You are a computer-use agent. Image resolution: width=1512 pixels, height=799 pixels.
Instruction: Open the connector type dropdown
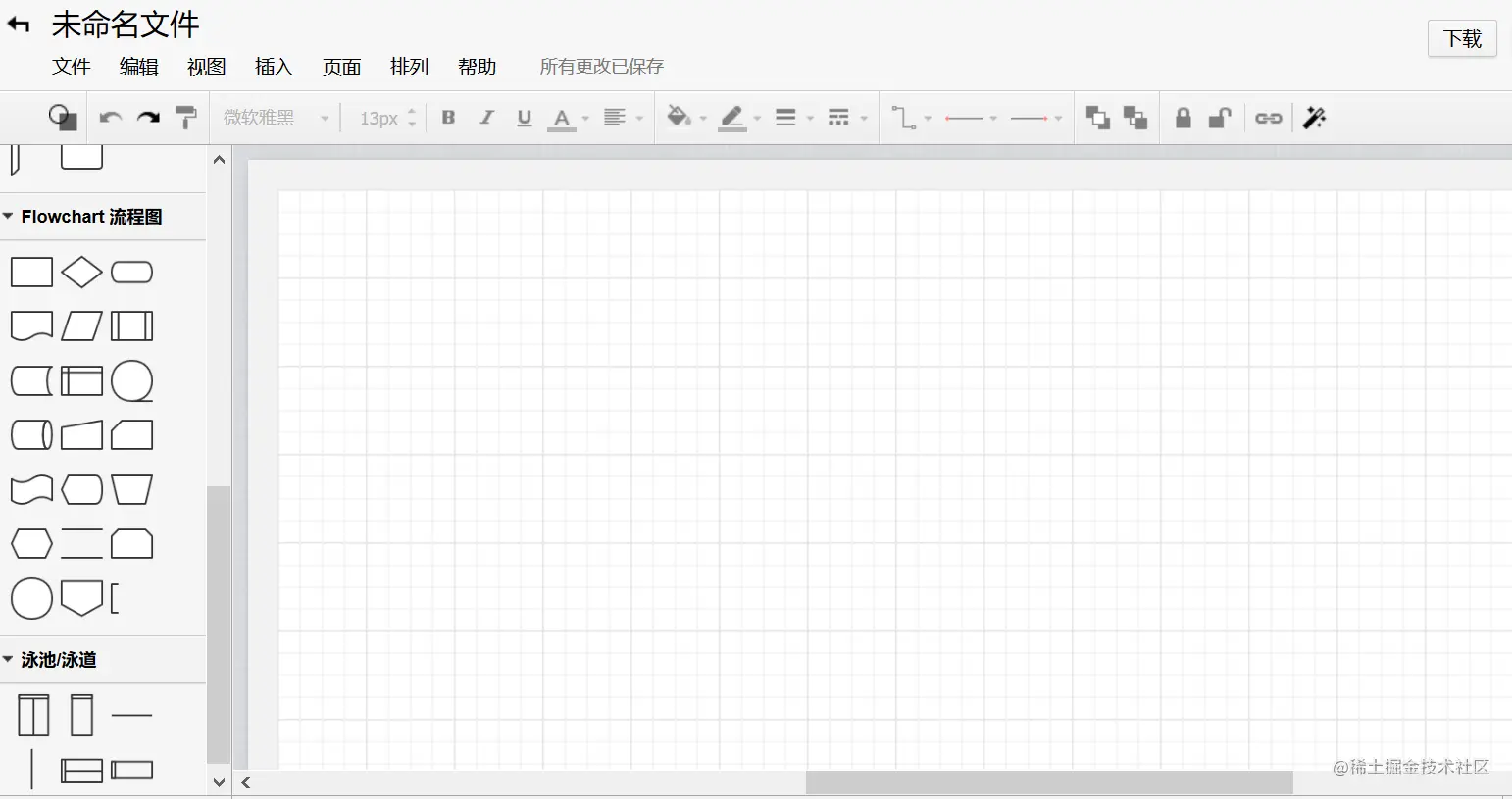(911, 118)
